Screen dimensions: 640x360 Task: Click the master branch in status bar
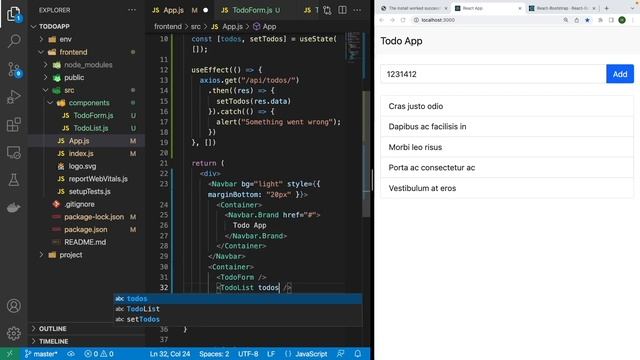click(41, 354)
